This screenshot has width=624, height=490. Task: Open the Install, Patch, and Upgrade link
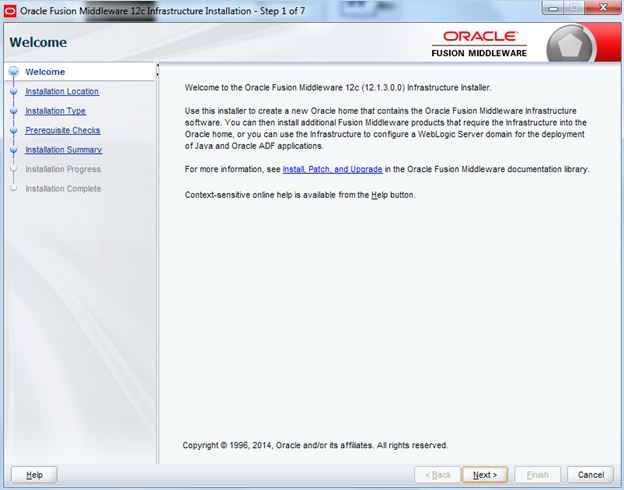[x=332, y=169]
